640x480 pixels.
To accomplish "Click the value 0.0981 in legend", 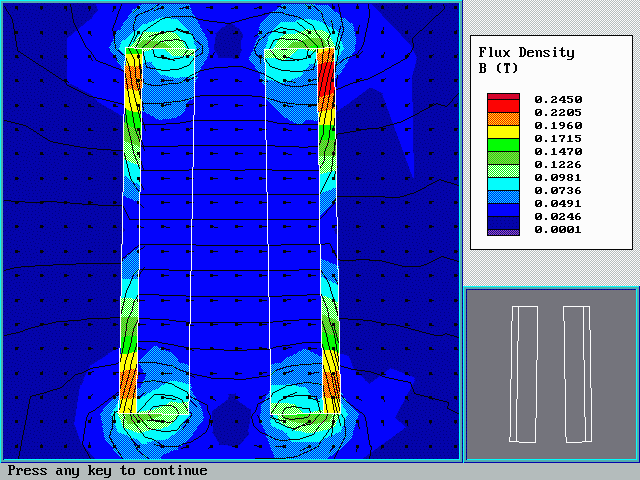I will [558, 178].
